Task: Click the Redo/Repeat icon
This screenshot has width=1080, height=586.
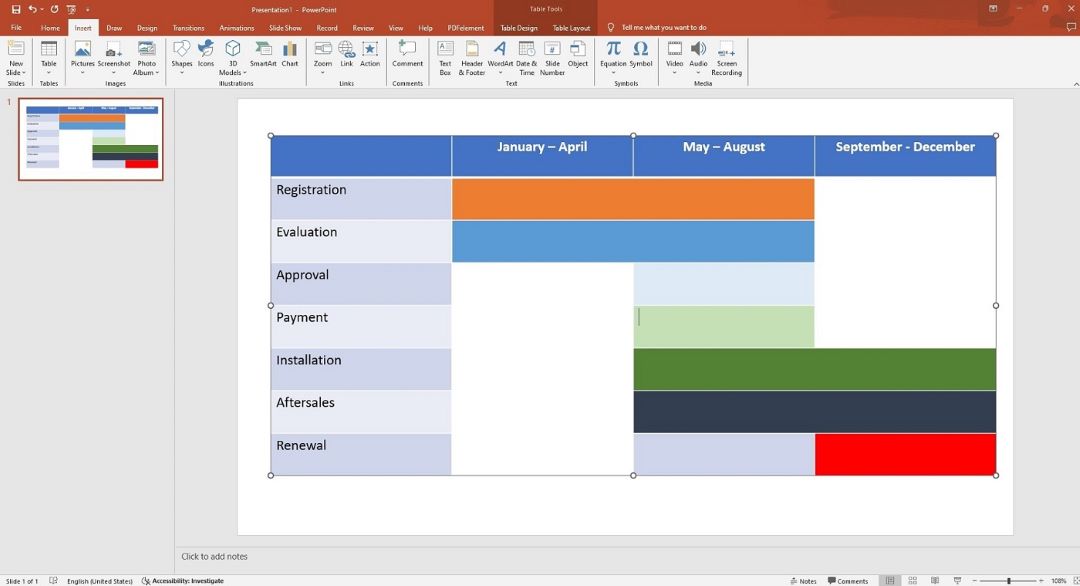Action: (54, 10)
